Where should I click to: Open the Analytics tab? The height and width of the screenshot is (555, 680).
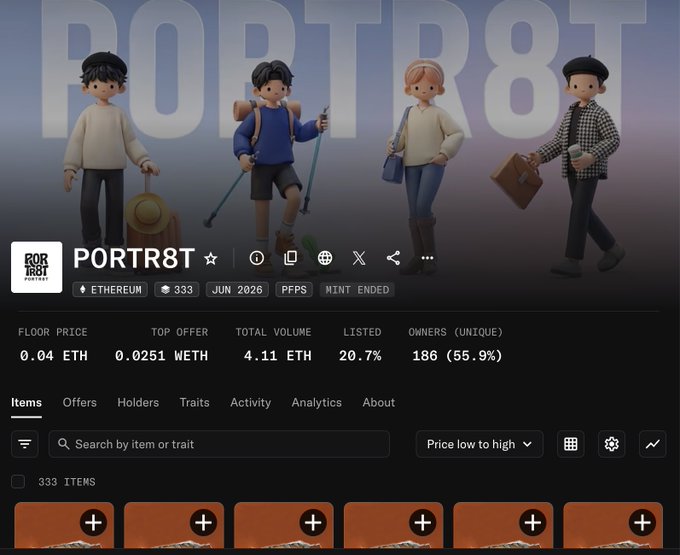317,402
